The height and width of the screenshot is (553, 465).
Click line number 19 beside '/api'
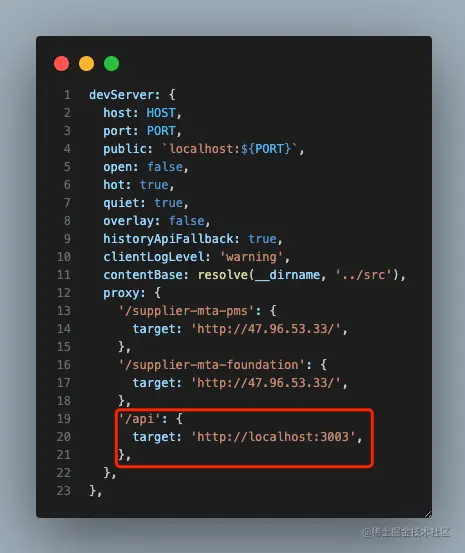(x=64, y=419)
